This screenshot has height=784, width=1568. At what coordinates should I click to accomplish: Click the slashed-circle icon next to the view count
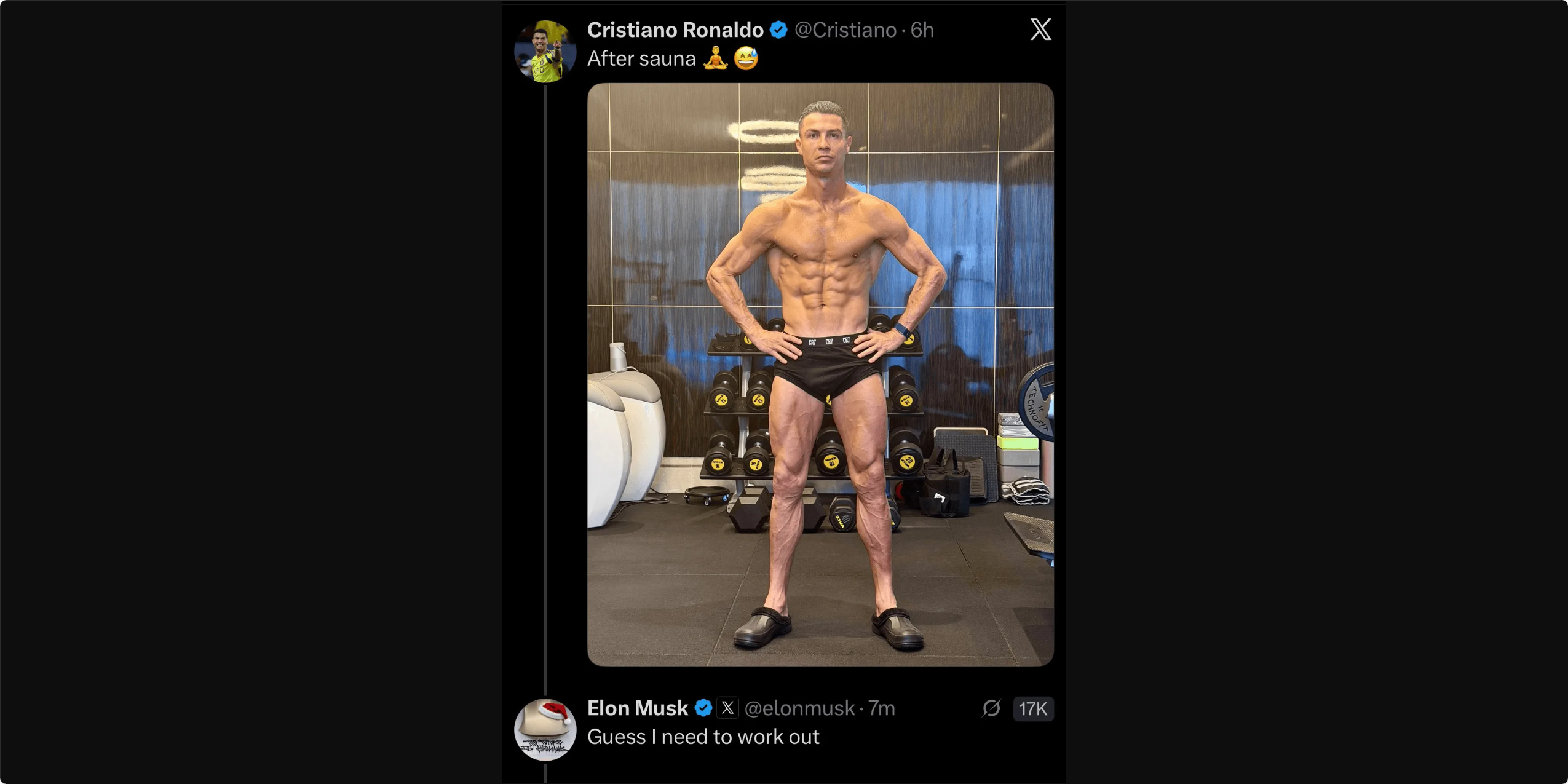click(993, 708)
